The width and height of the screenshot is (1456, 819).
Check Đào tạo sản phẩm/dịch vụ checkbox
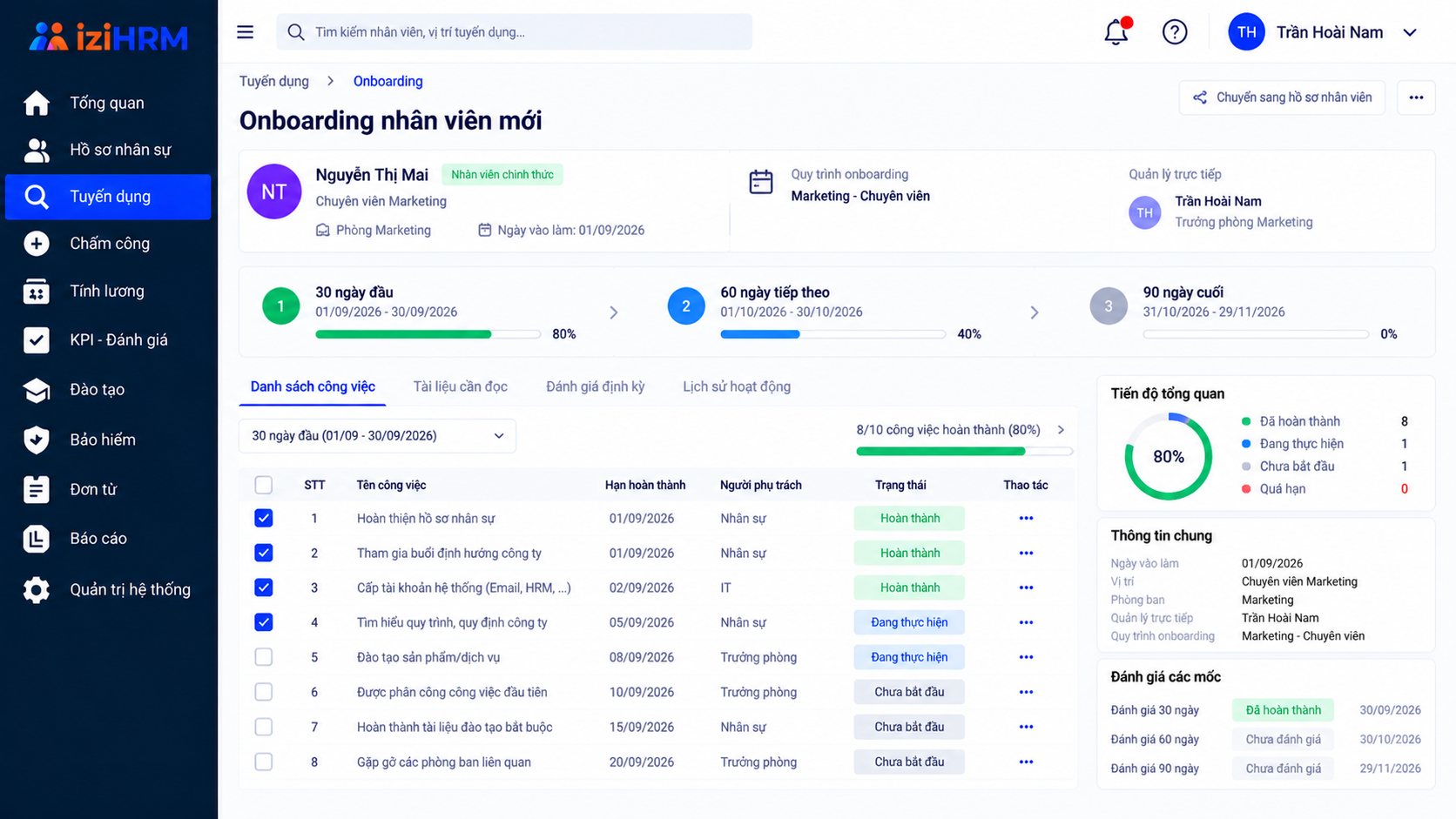(264, 657)
